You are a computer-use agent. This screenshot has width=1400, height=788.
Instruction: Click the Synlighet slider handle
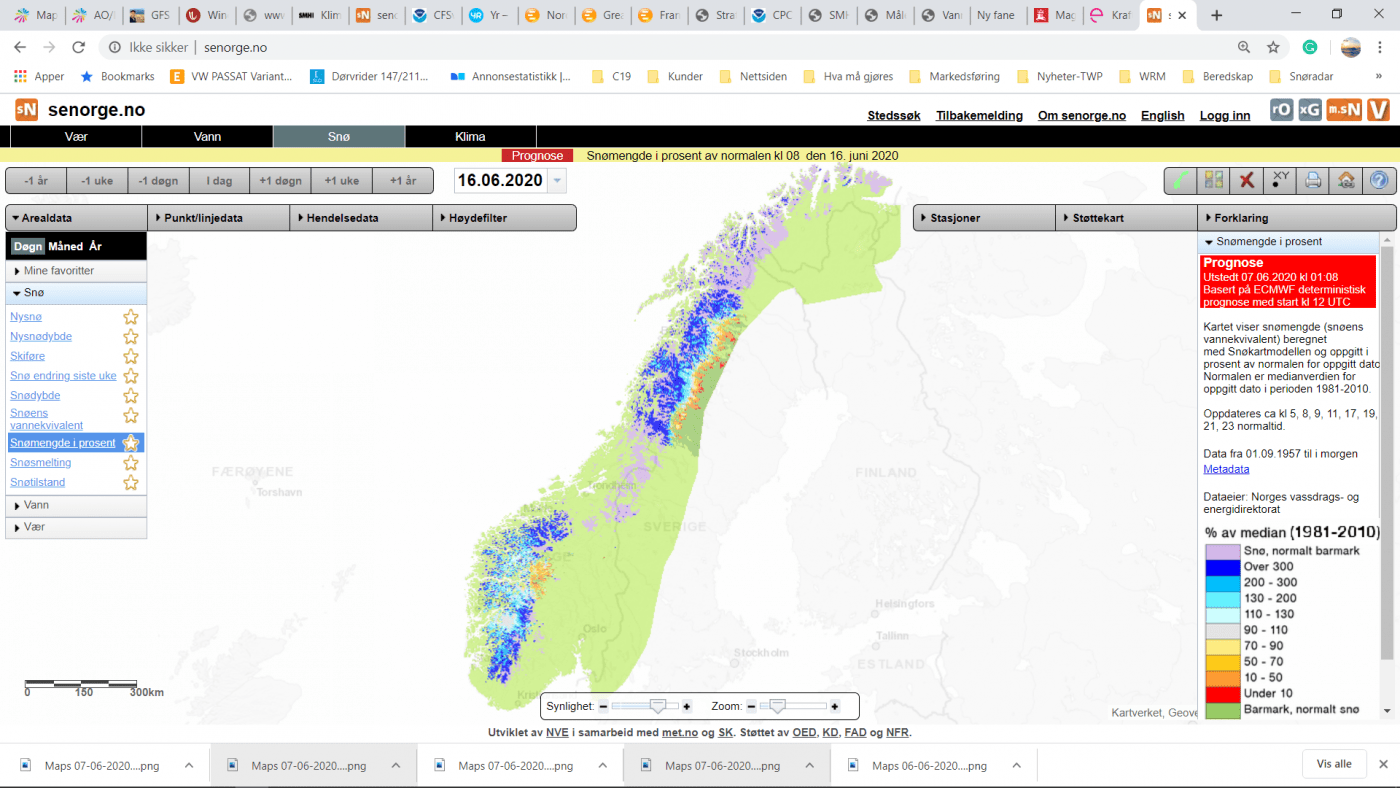click(658, 706)
